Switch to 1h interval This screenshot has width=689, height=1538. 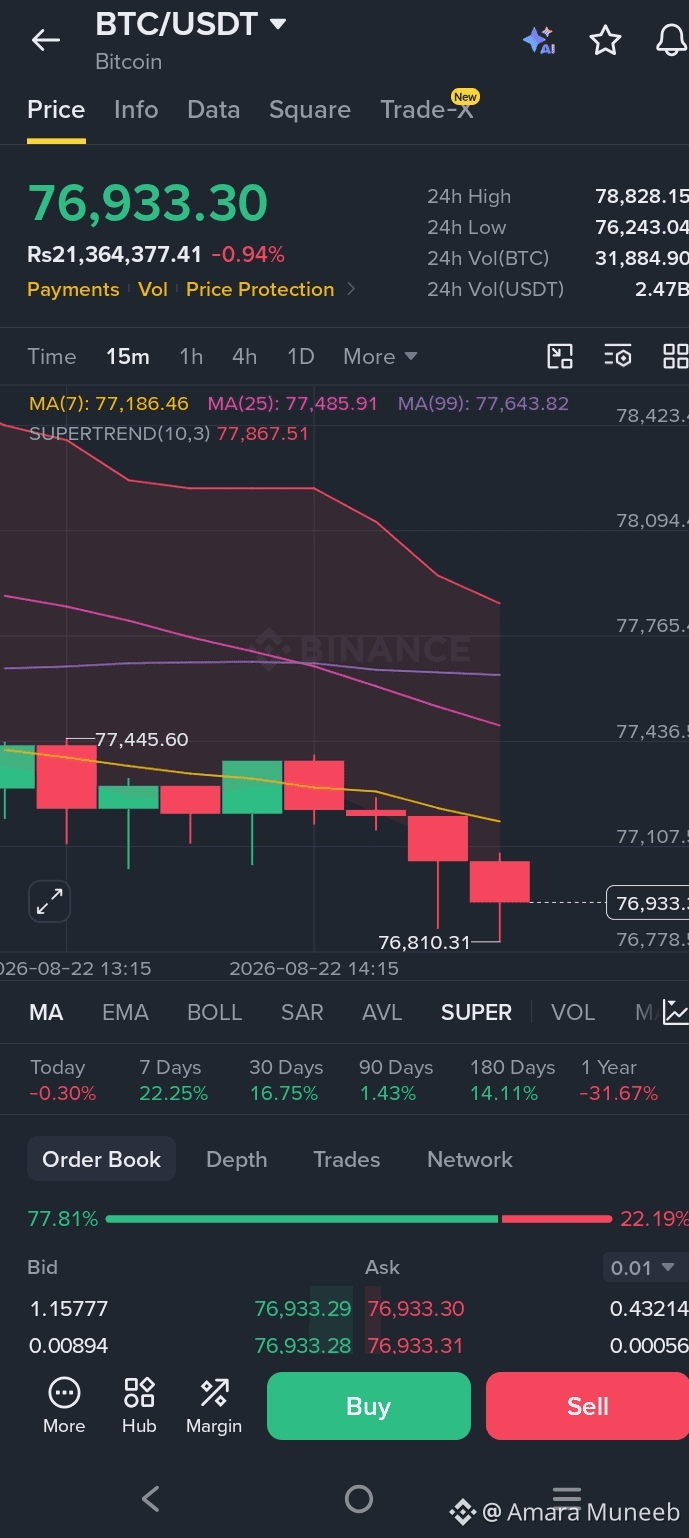click(191, 356)
